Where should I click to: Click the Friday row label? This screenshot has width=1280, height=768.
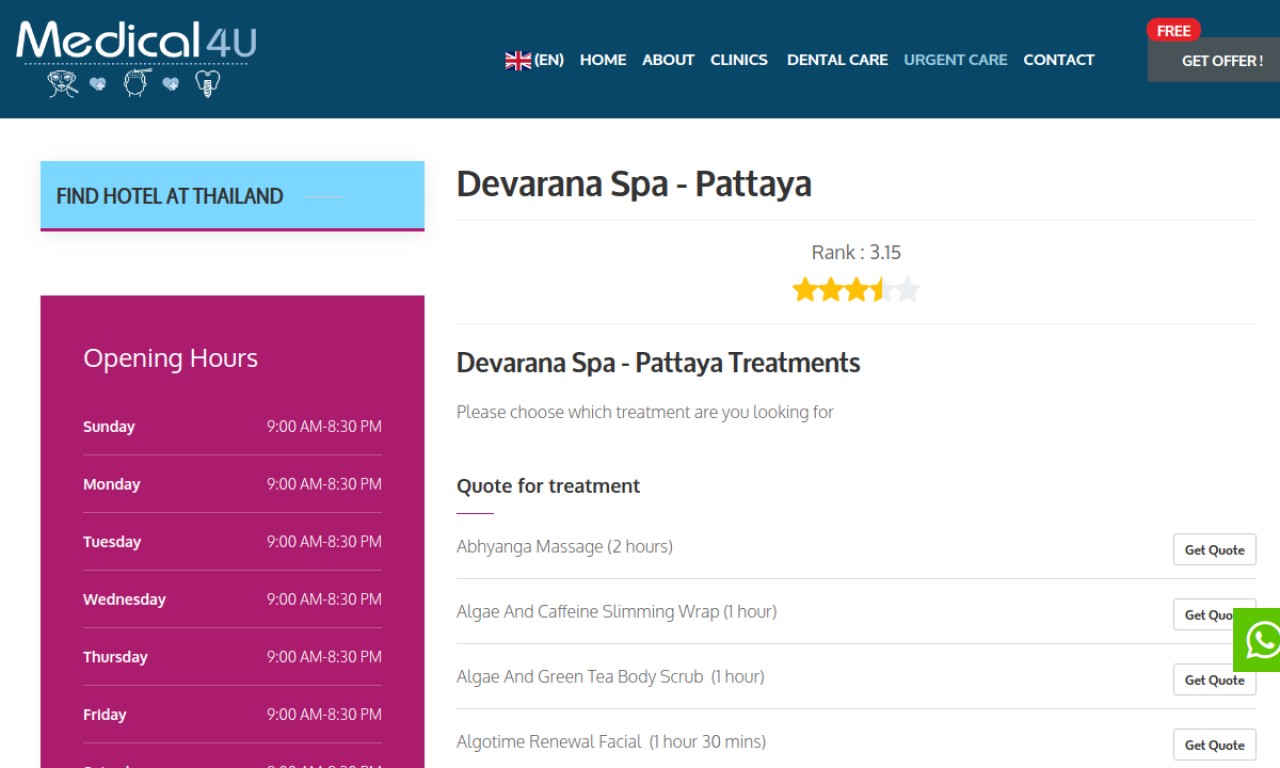coord(105,715)
